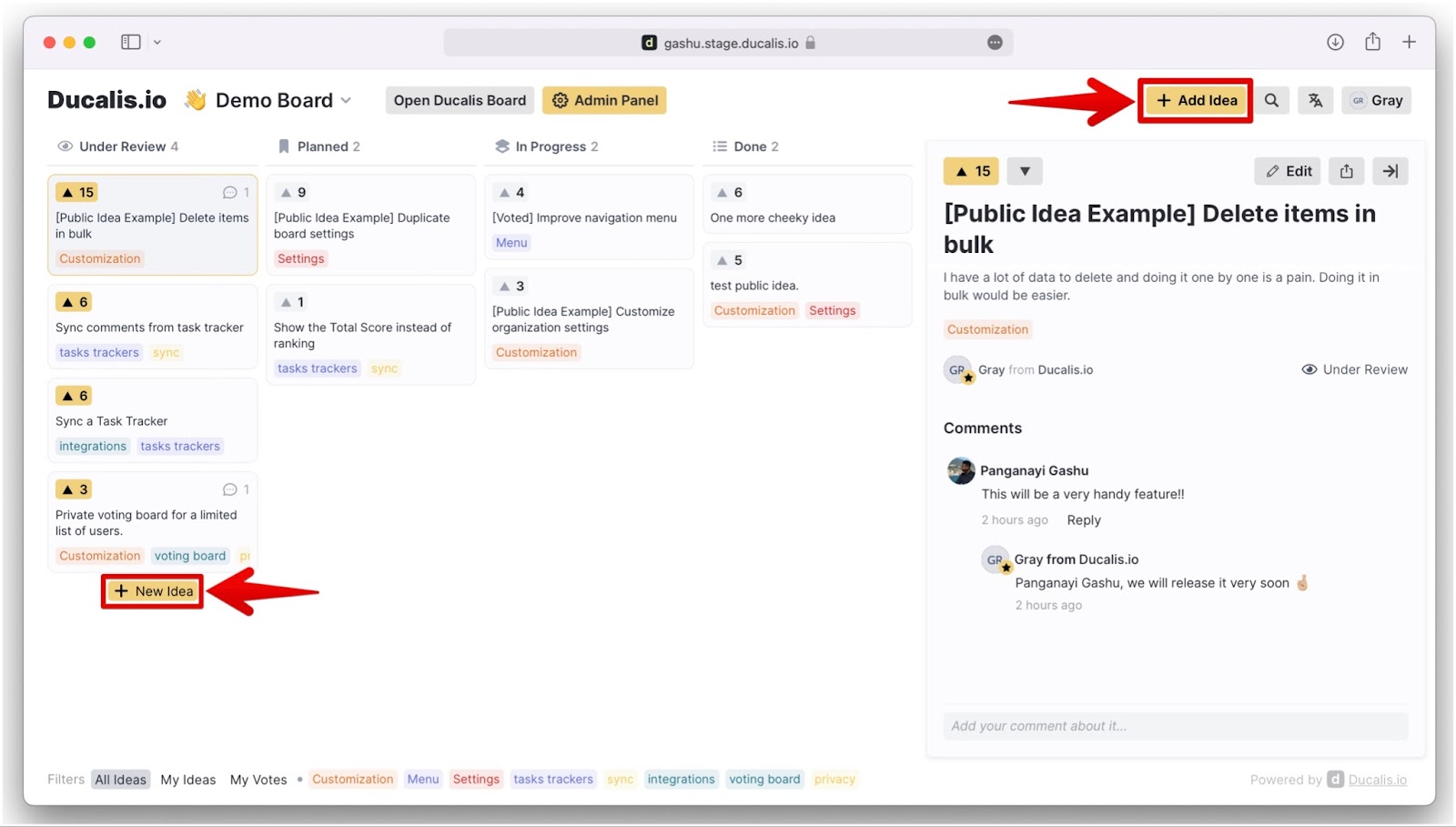The height and width of the screenshot is (827, 1456).
Task: Filter by sync tag in filter bar
Action: tap(621, 779)
